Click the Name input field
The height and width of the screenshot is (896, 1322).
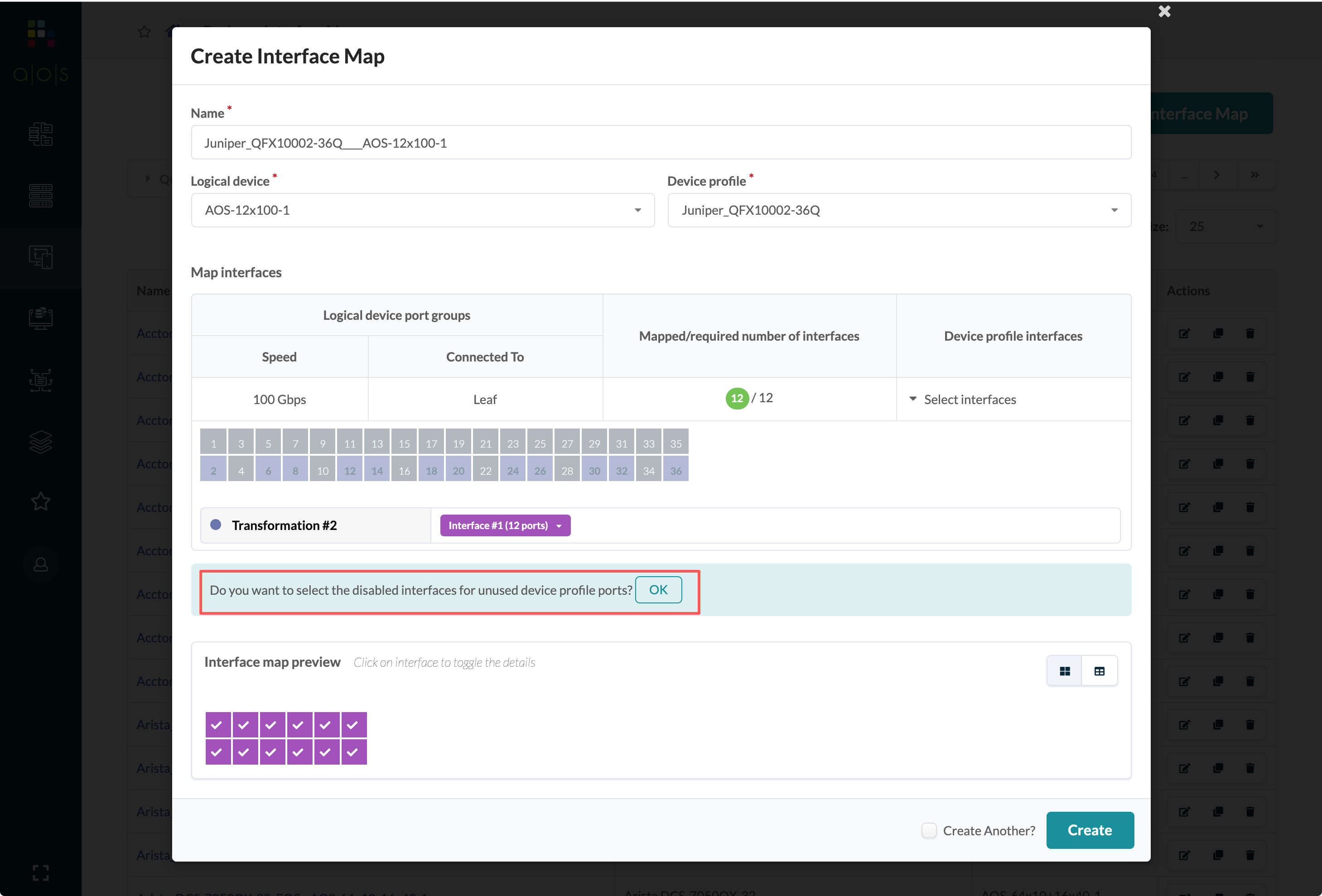click(x=661, y=143)
